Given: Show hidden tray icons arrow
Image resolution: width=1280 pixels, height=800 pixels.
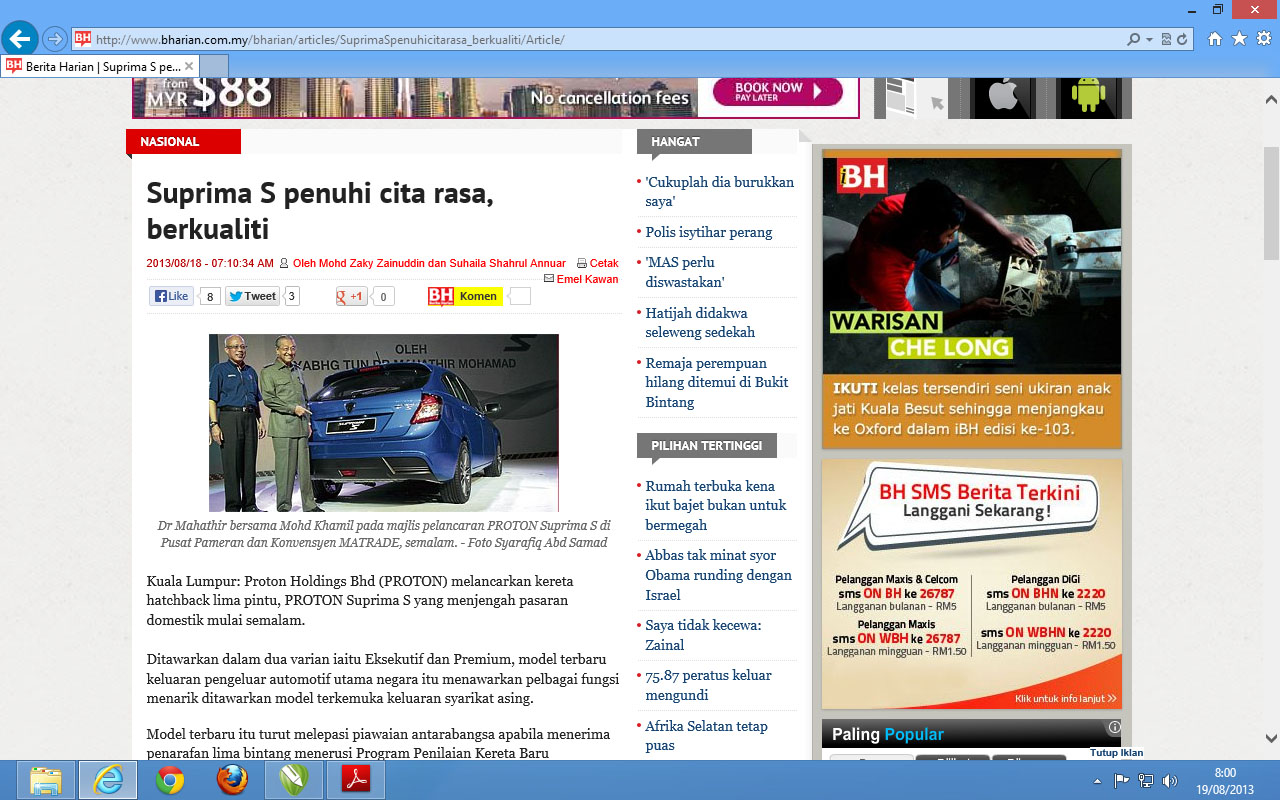Looking at the screenshot, I should click(1098, 781).
